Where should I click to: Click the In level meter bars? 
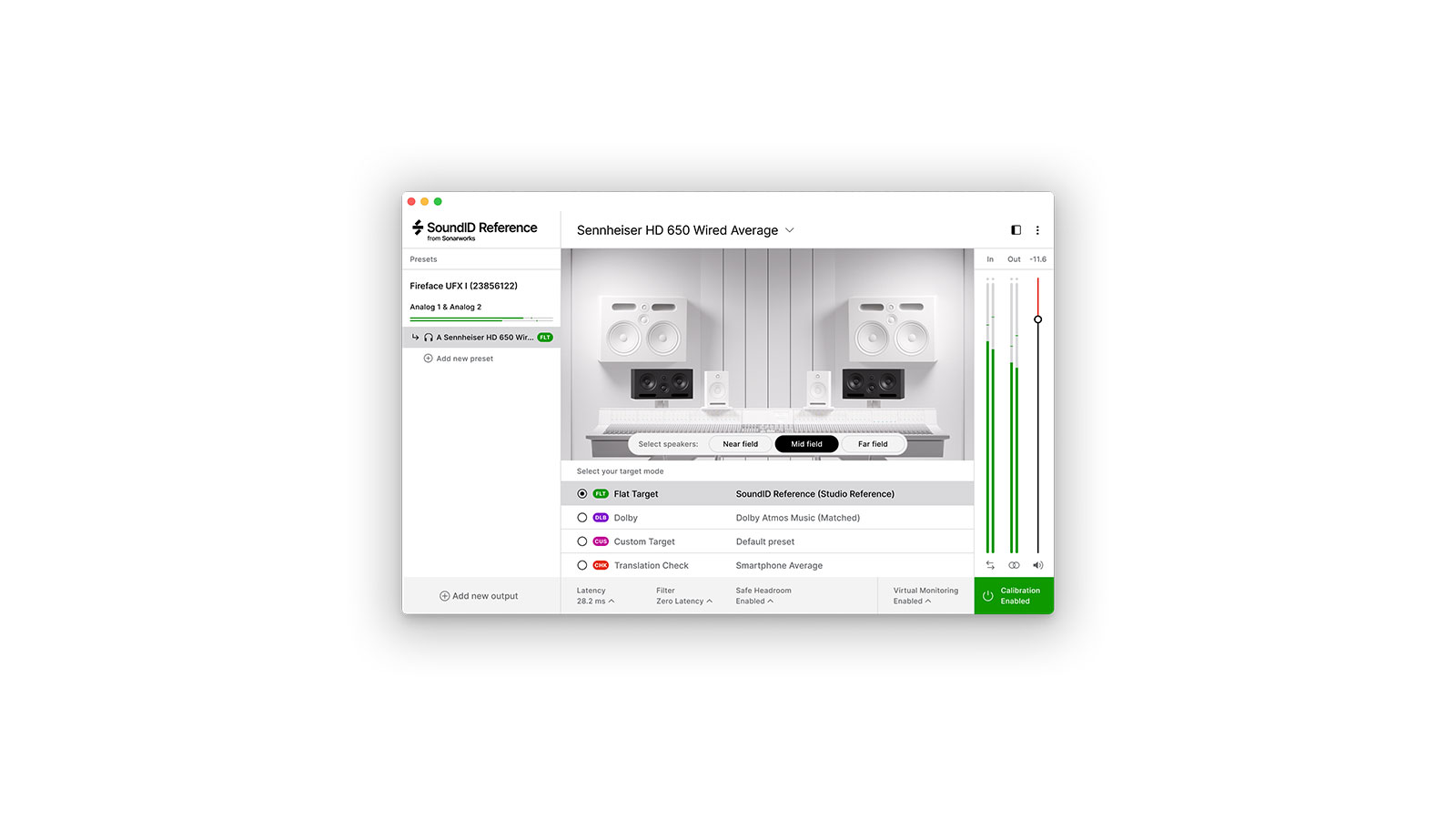(990, 415)
